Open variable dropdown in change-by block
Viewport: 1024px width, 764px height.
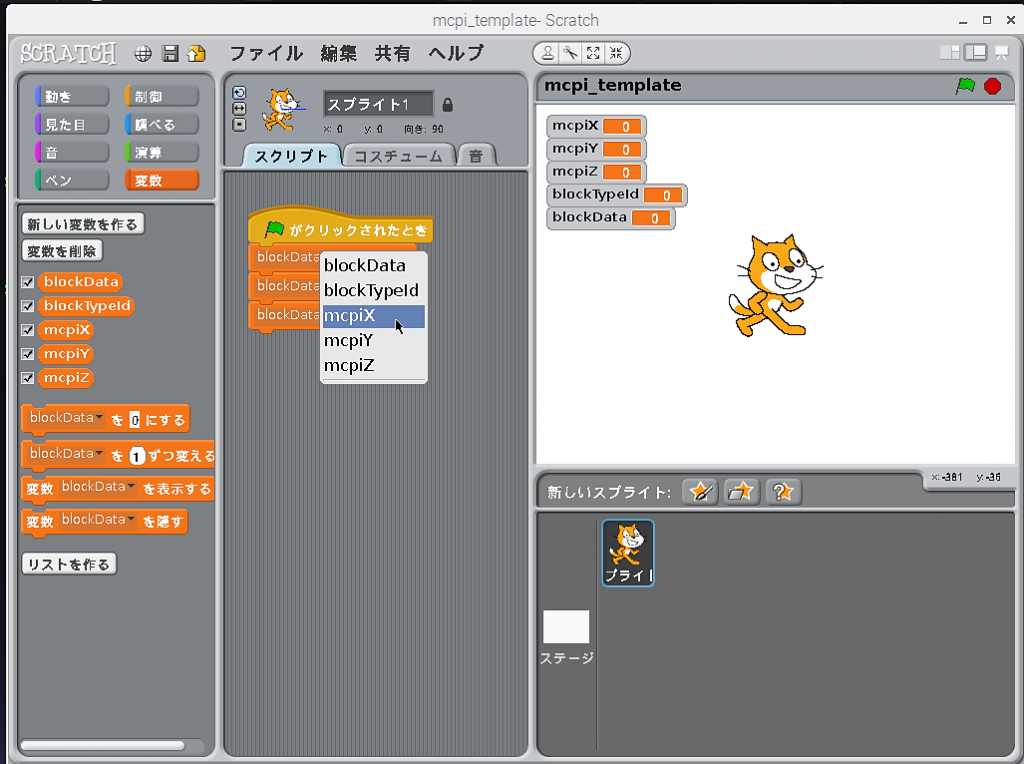[67, 454]
